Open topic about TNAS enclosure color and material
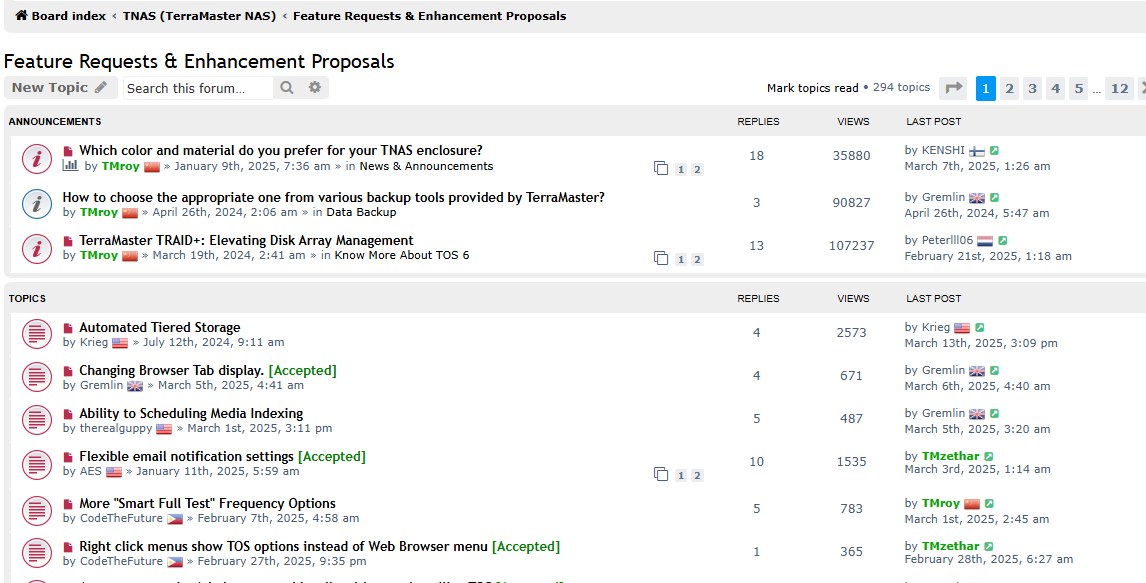Image resolution: width=1146 pixels, height=583 pixels. tap(281, 150)
